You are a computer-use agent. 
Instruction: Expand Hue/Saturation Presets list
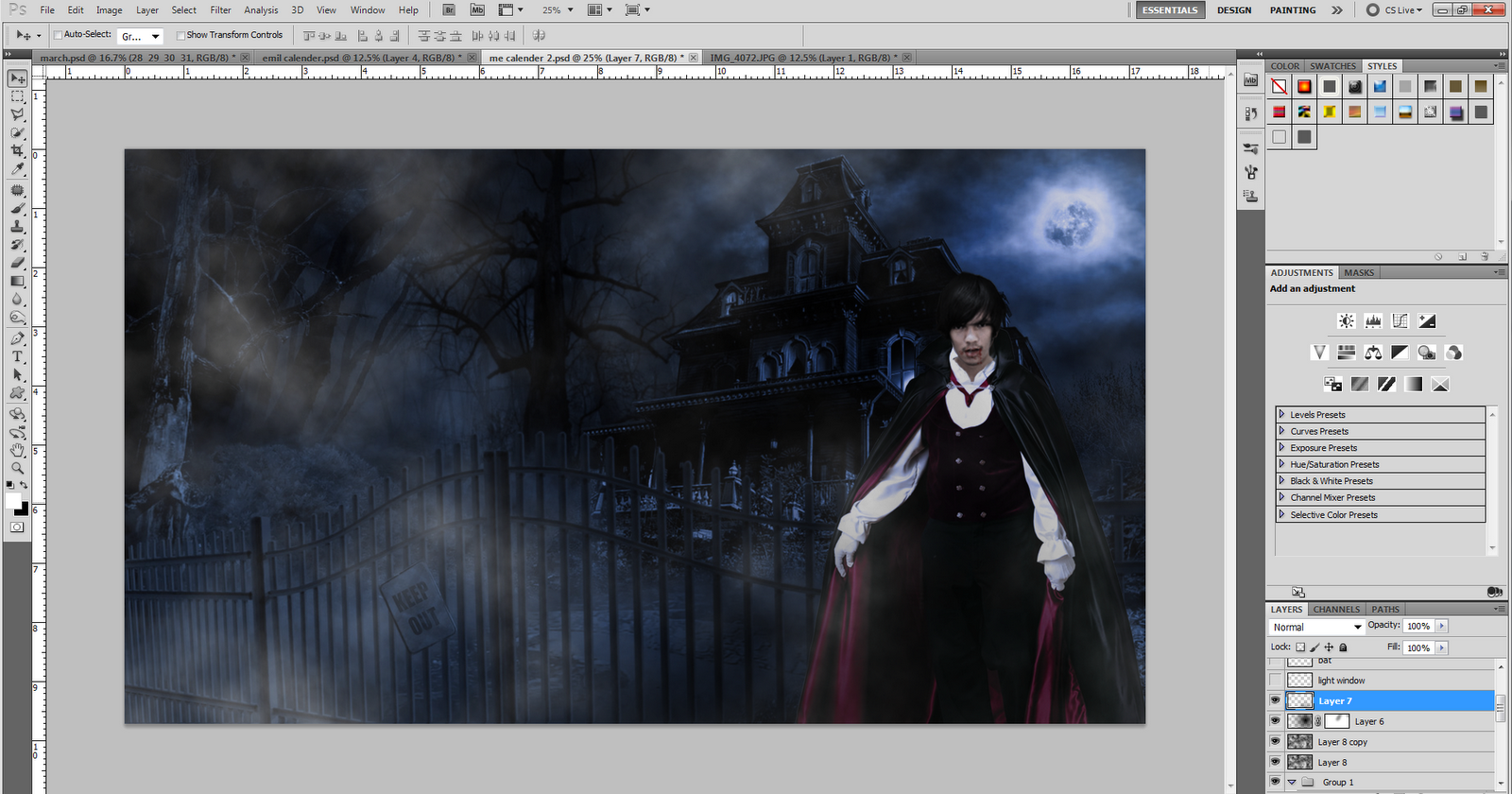[1282, 464]
